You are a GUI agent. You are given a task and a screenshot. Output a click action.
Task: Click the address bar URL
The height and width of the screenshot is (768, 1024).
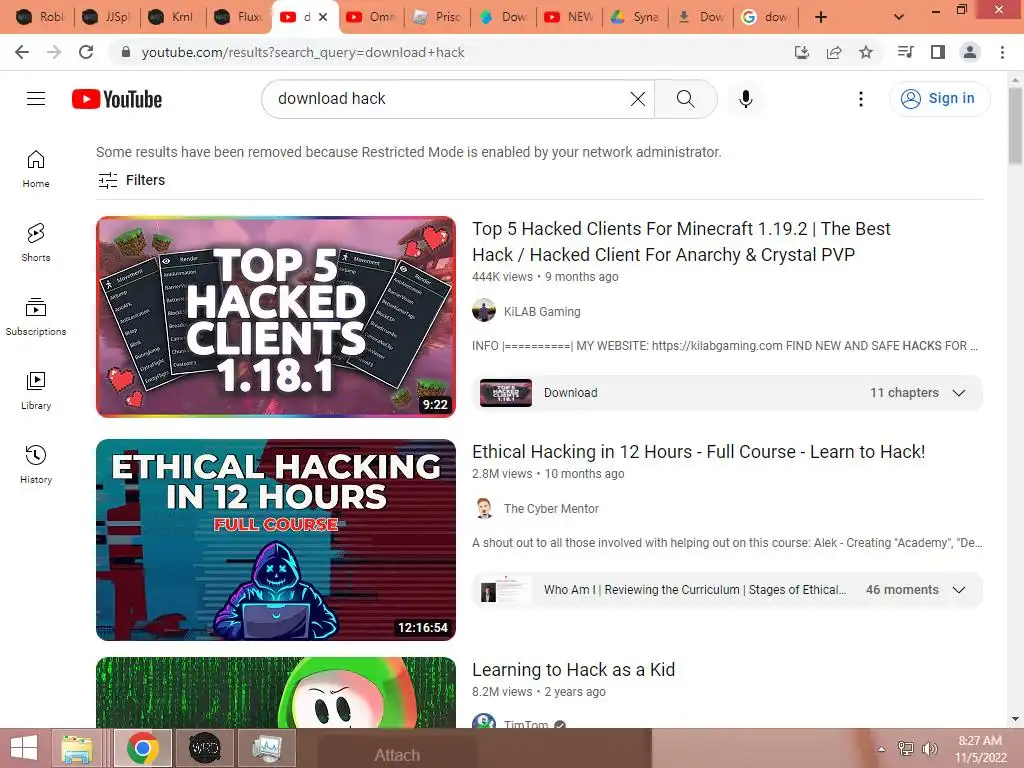pyautogui.click(x=303, y=52)
